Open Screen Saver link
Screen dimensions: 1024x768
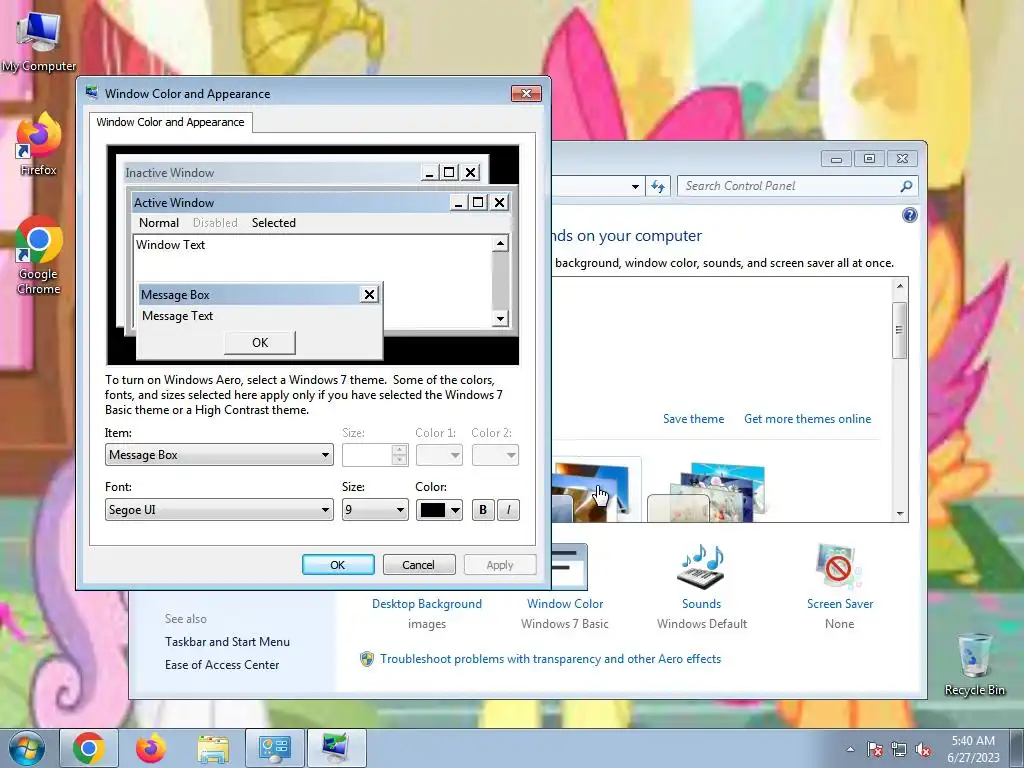840,604
